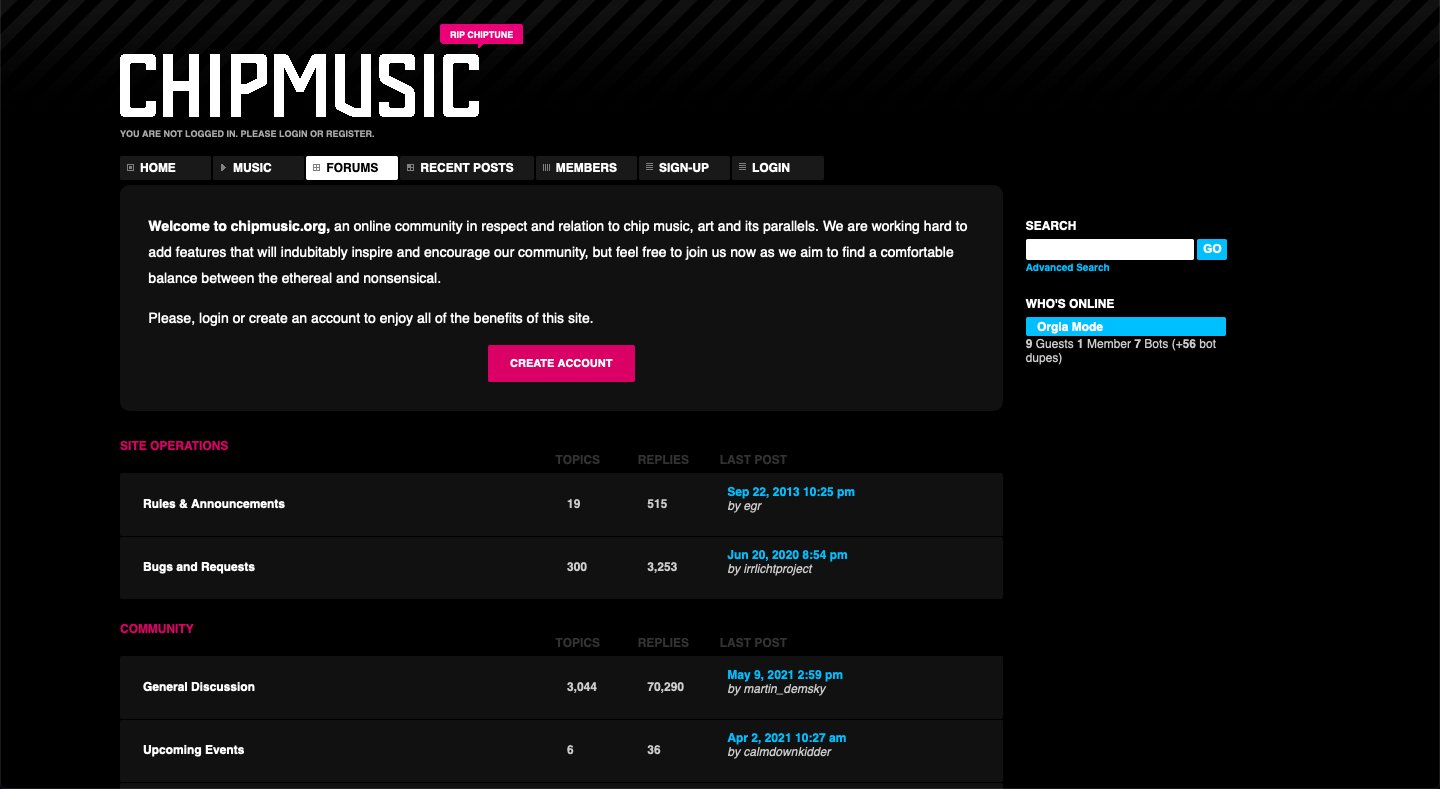1440x789 pixels.
Task: Focus the search input field
Action: (x=1110, y=249)
